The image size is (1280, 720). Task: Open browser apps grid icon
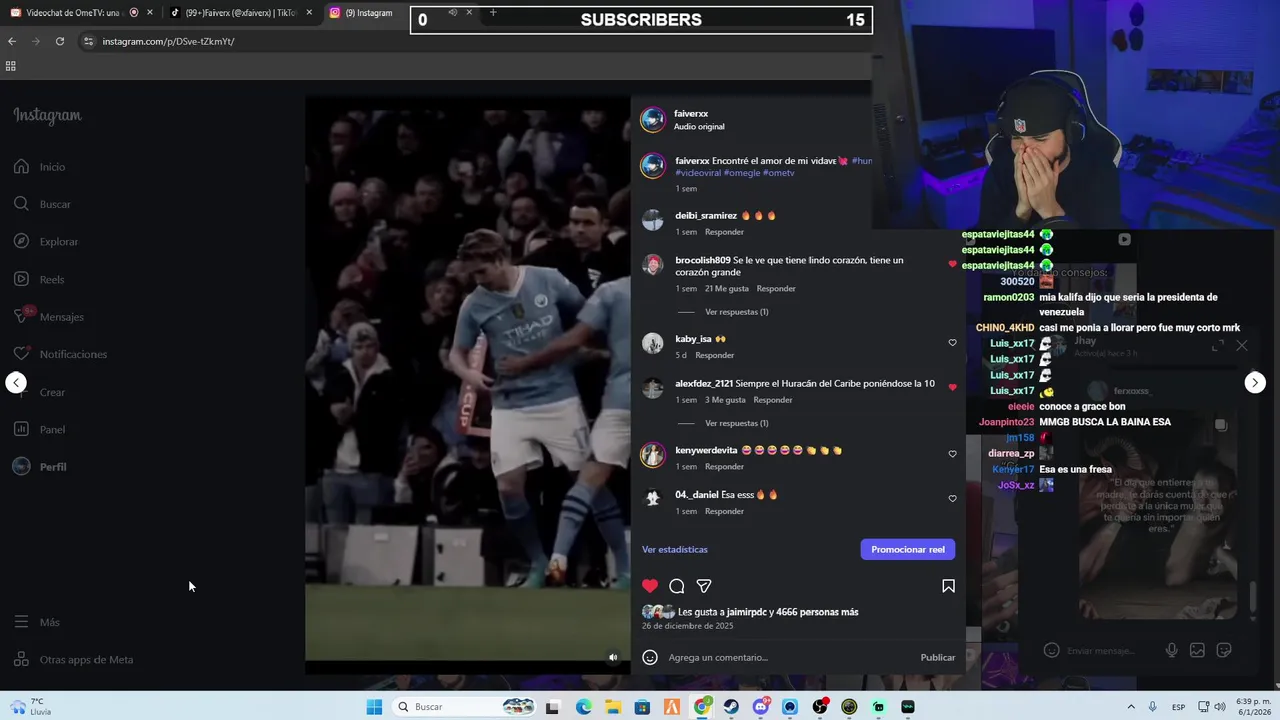coord(11,66)
